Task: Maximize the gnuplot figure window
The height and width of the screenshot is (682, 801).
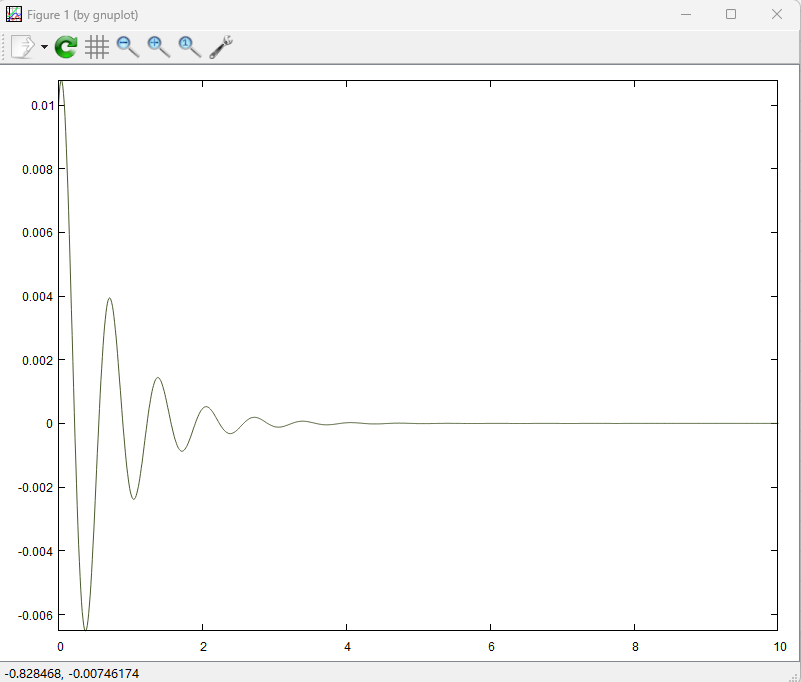Action: click(731, 14)
